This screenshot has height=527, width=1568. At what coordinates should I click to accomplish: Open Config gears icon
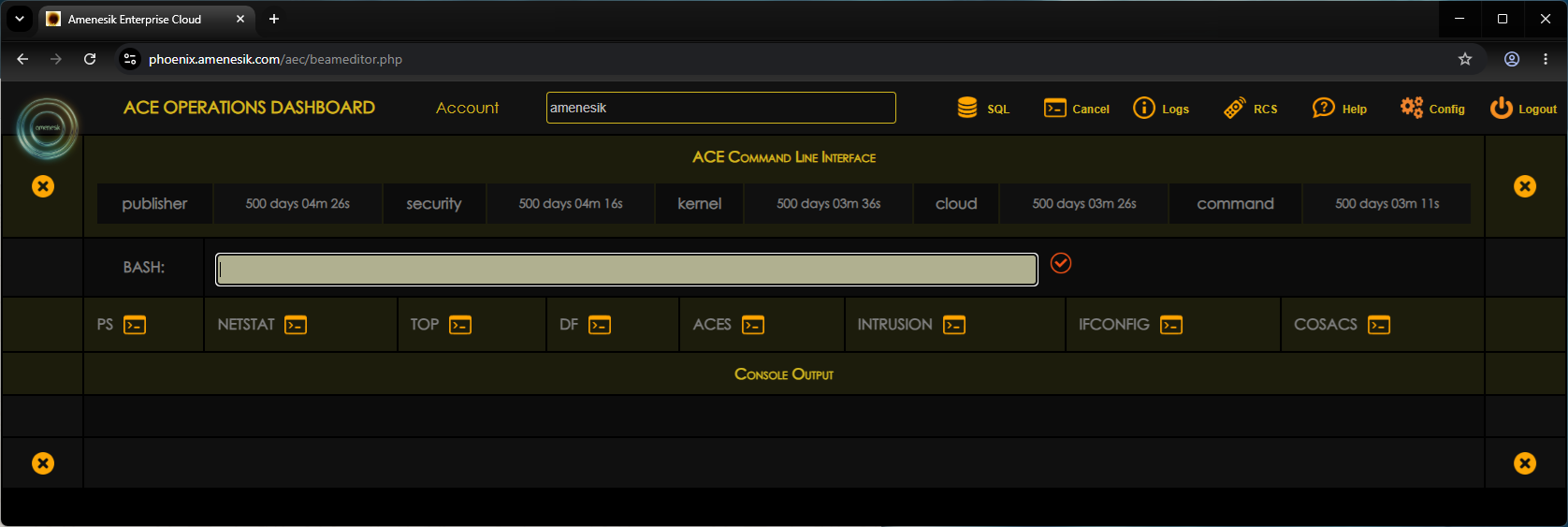1412,108
